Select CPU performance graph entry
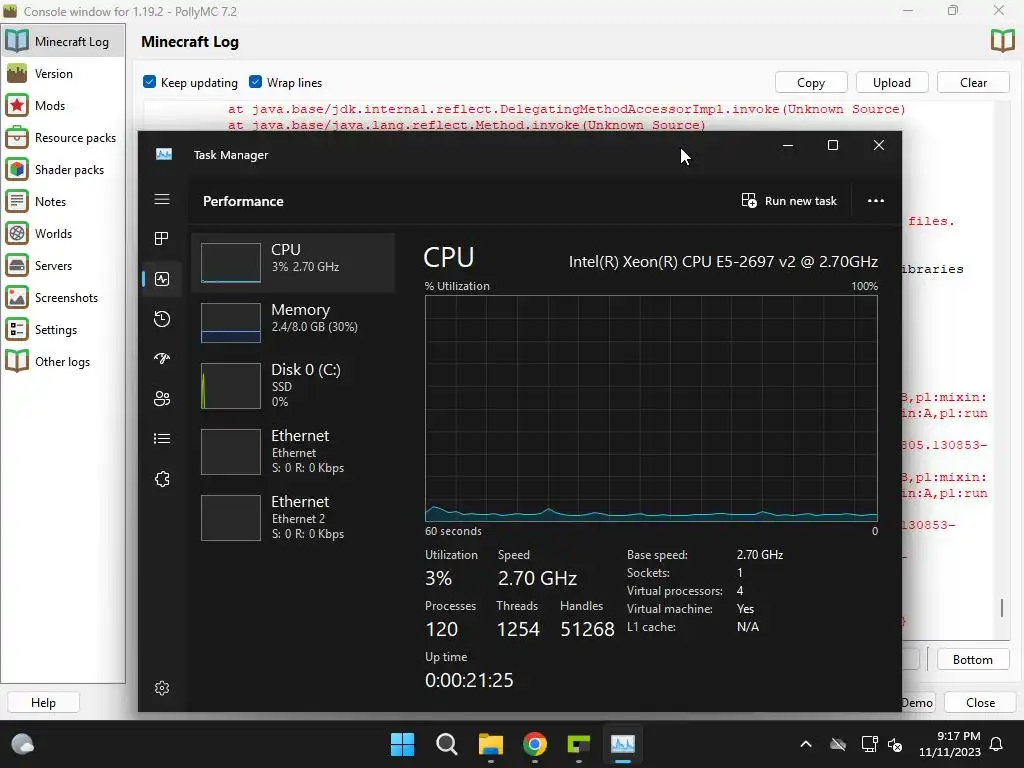Viewport: 1024px width, 768px height. [x=293, y=263]
